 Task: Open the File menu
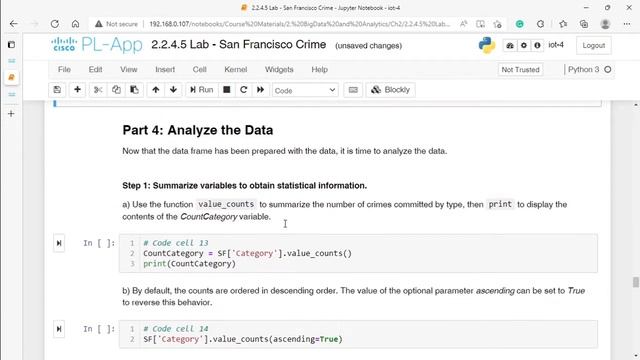[x=64, y=69]
